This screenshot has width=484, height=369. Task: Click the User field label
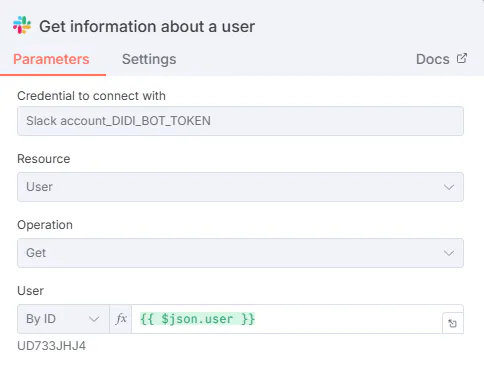click(30, 291)
